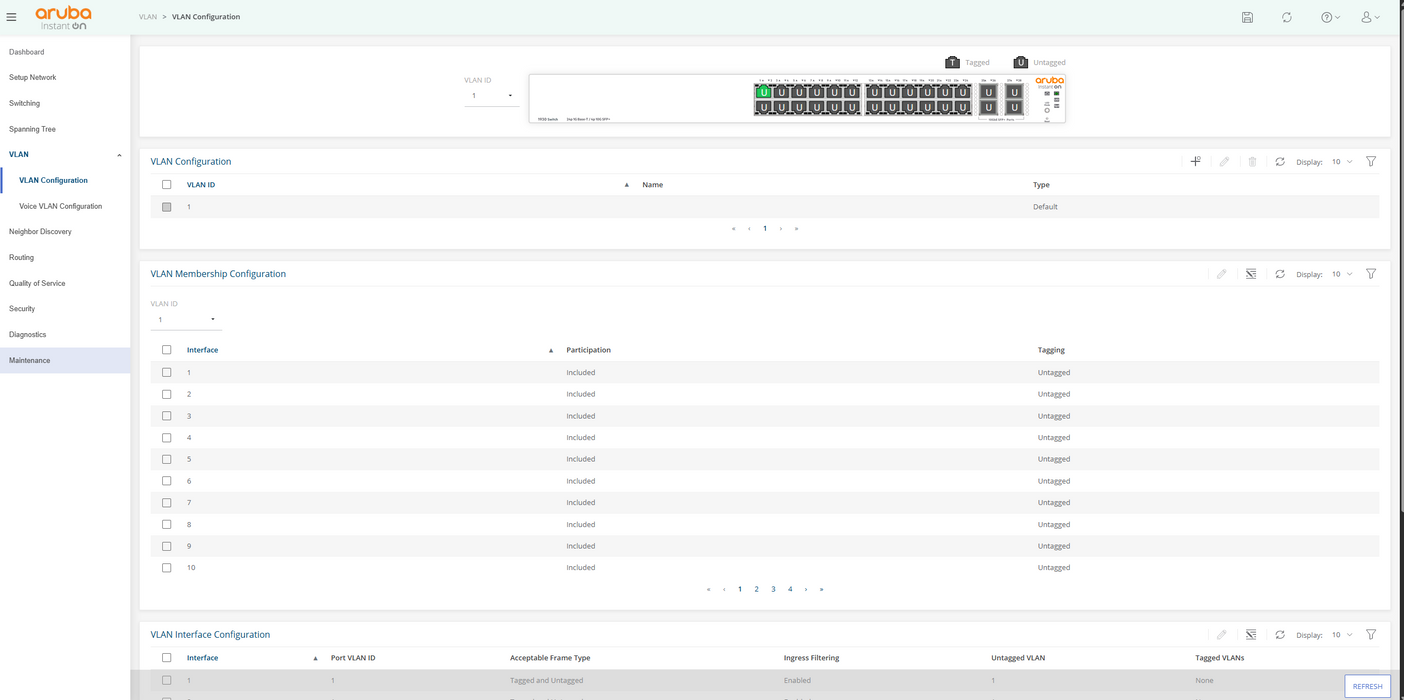
Task: Refresh the VLAN Interface Configuration table
Action: coord(1280,634)
